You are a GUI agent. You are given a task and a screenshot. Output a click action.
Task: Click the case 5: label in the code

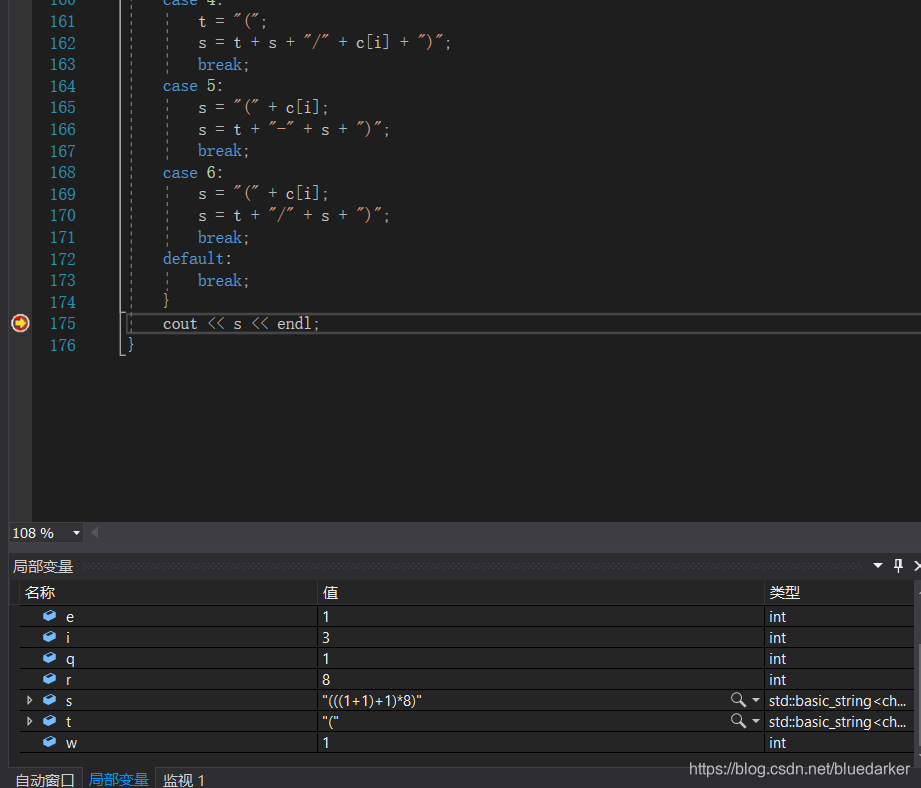click(193, 86)
